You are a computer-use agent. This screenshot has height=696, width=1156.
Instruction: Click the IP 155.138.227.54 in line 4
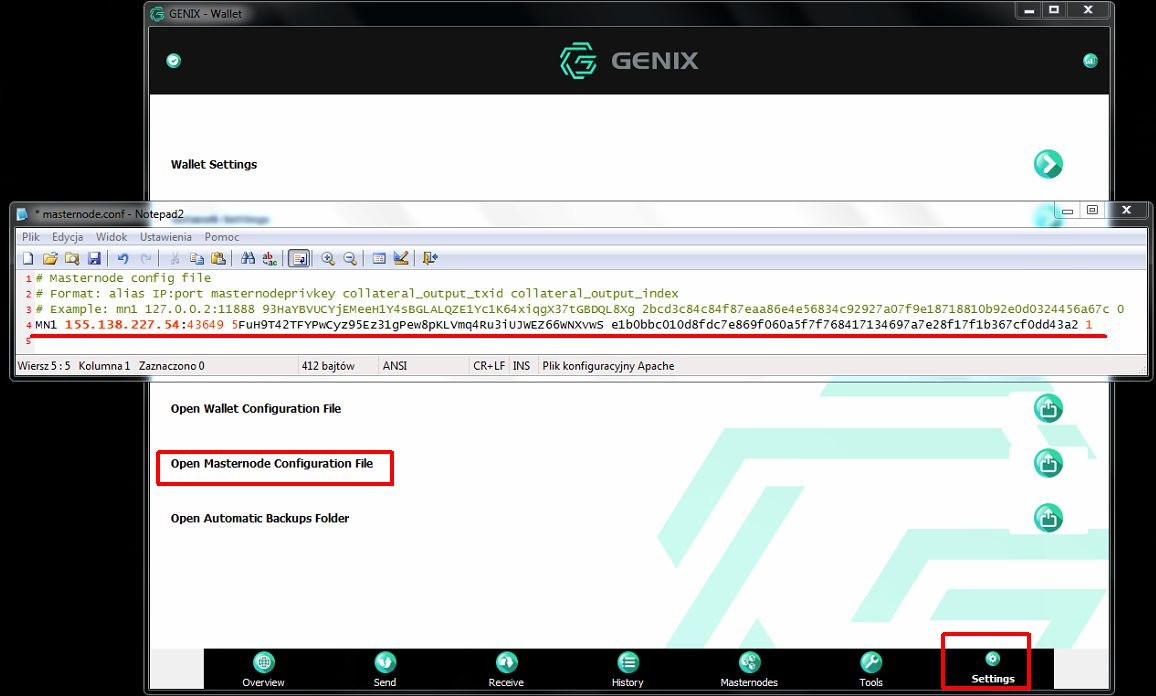[x=122, y=324]
